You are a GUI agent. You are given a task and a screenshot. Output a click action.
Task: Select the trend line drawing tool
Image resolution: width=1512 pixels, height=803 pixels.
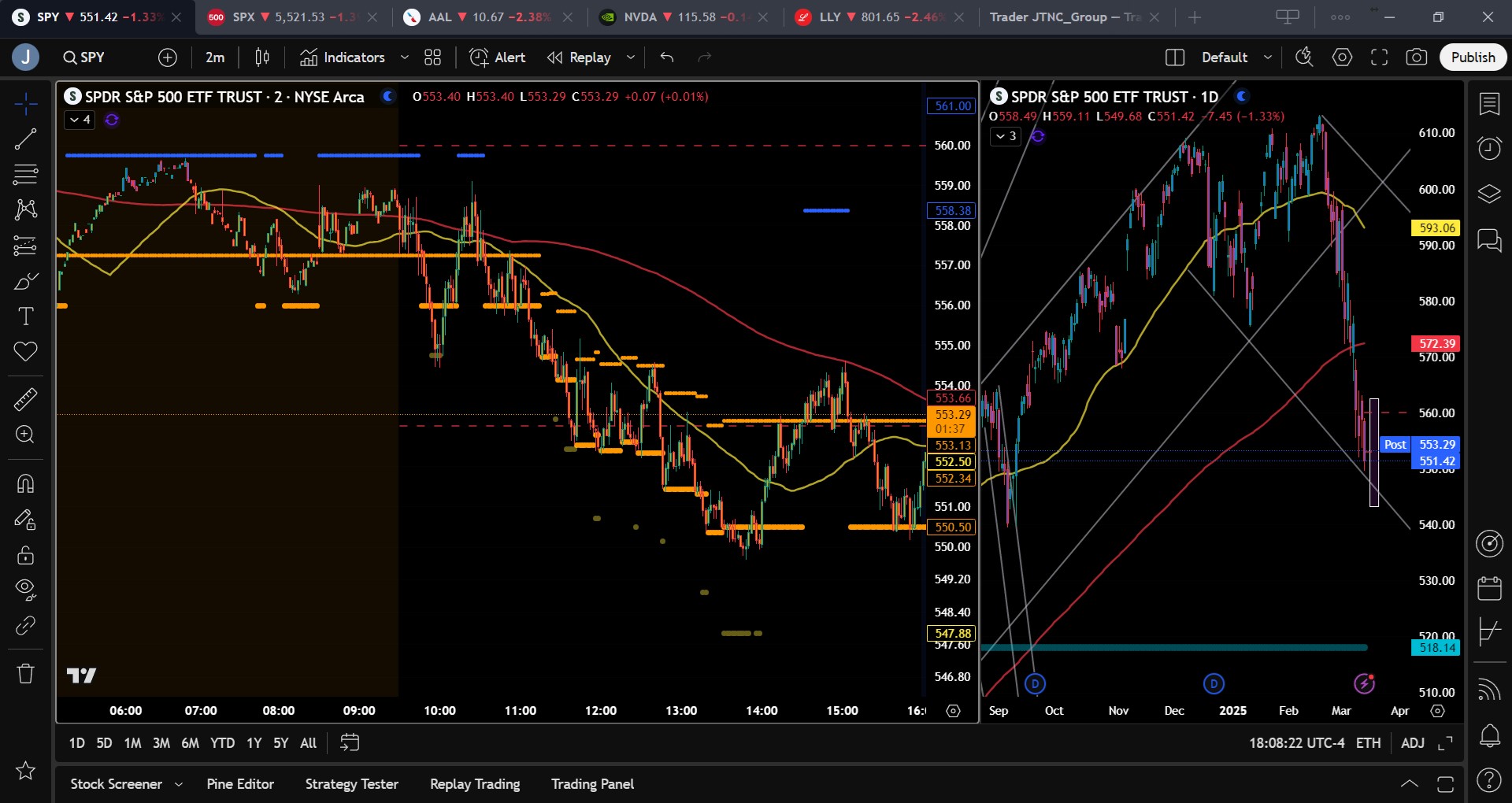click(26, 139)
